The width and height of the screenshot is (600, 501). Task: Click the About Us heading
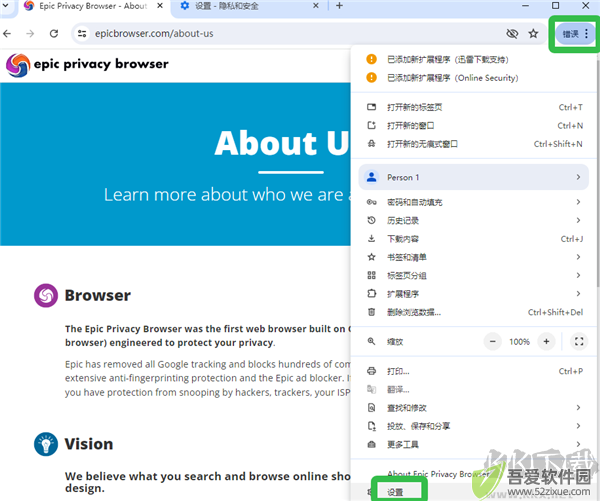tap(282, 143)
